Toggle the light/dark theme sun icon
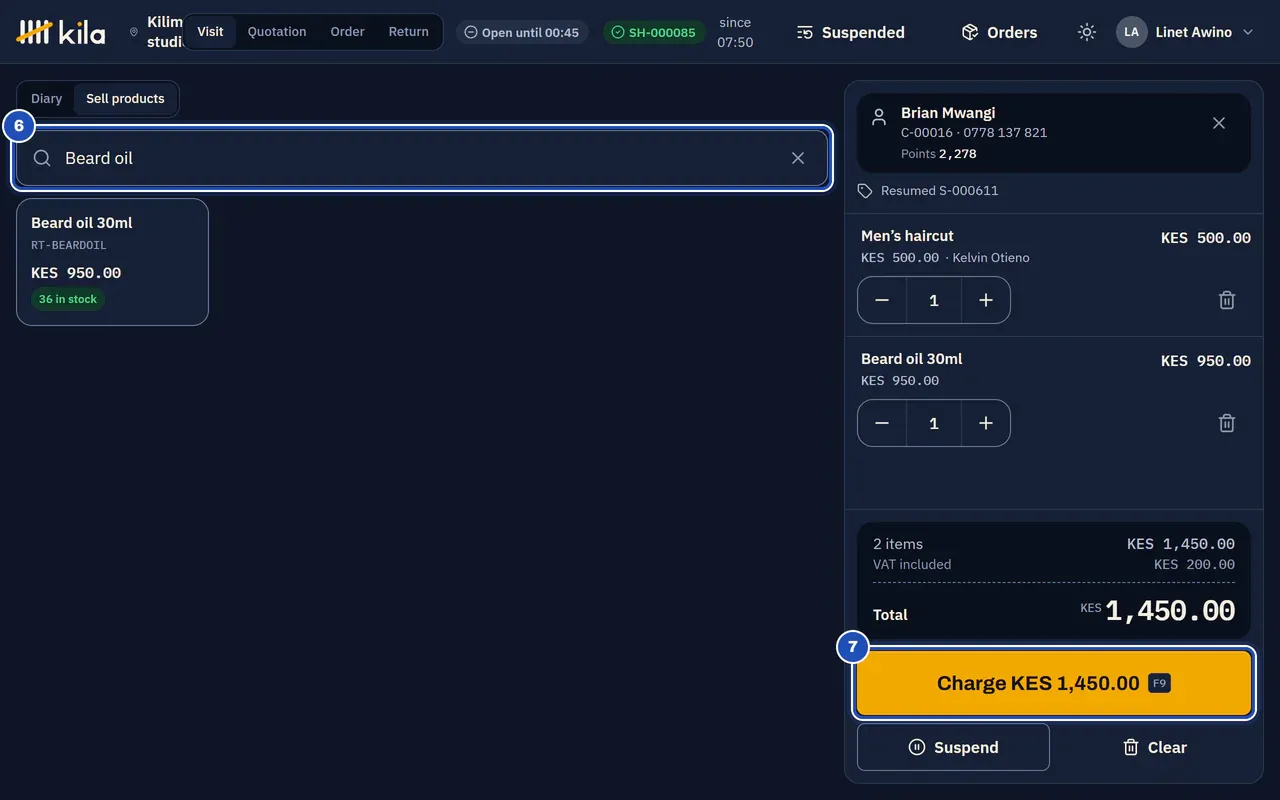 pyautogui.click(x=1087, y=32)
